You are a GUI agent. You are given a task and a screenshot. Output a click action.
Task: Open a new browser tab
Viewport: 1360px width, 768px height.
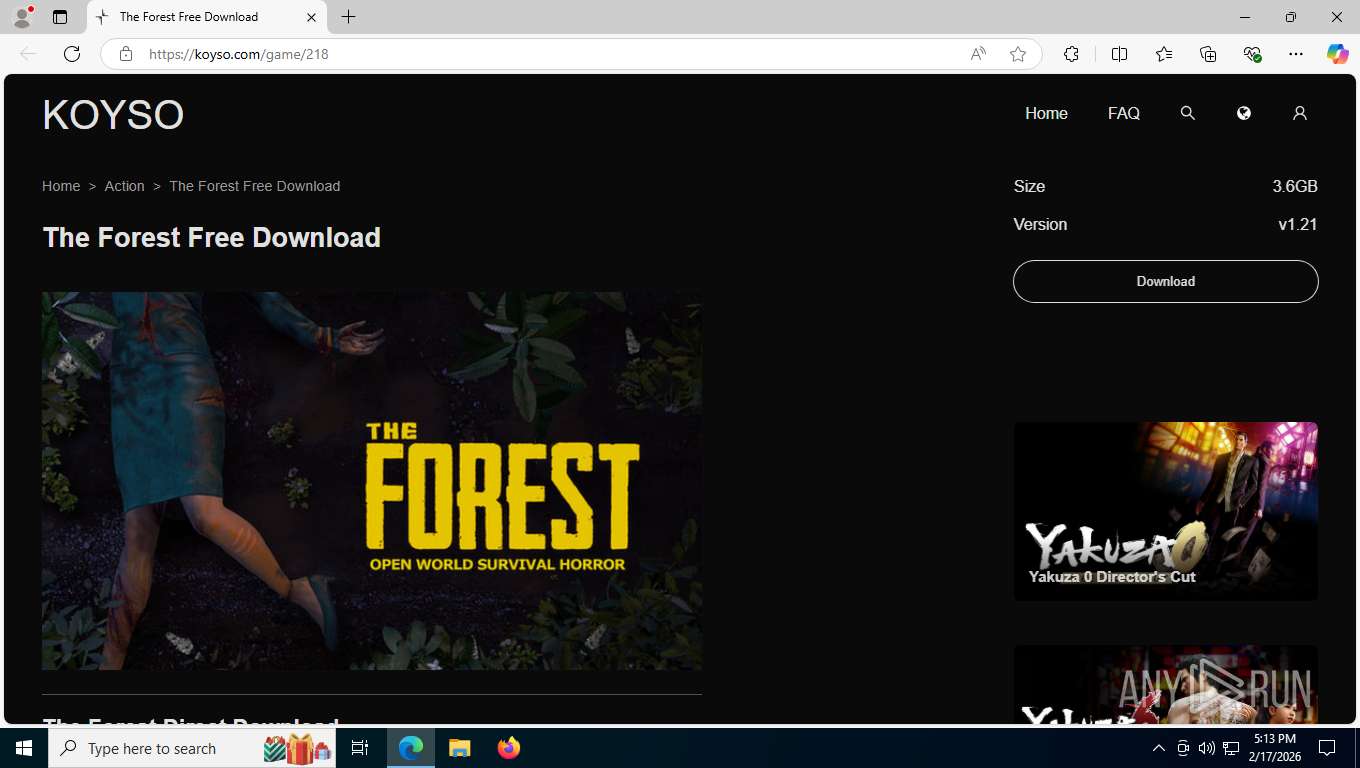[x=348, y=17]
